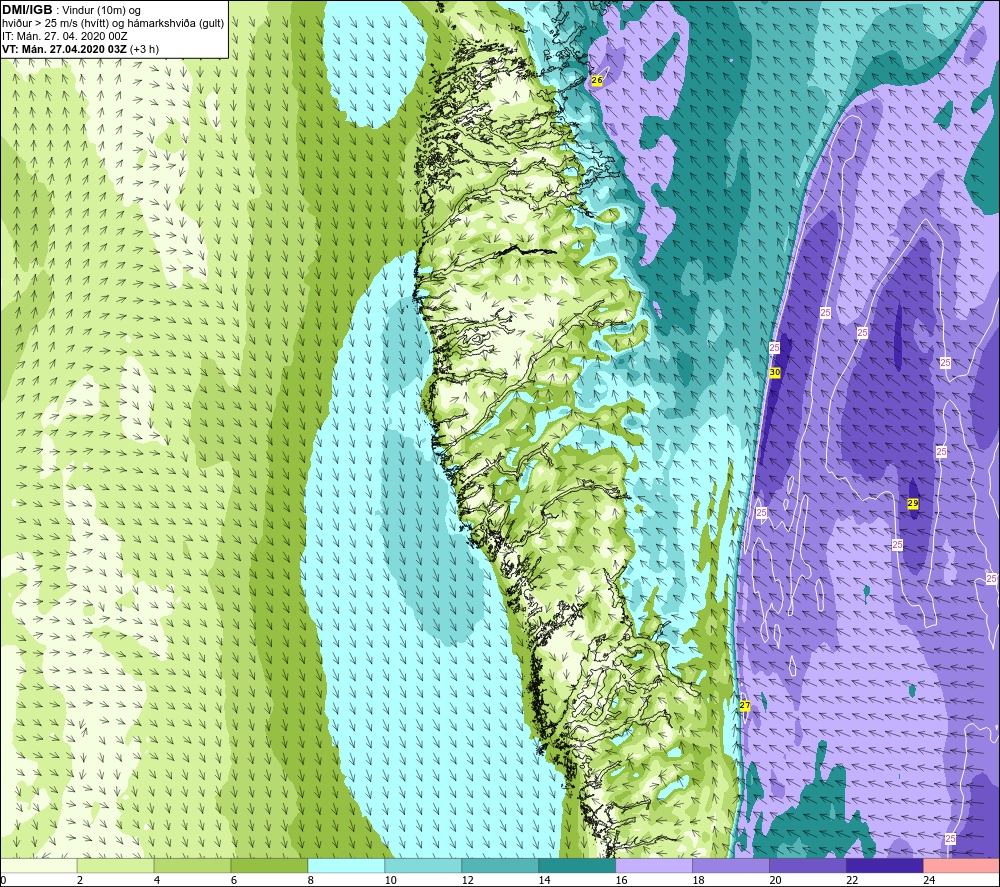The width and height of the screenshot is (1000, 887).
Task: Click the yellow "26" gust maximum label
Action: click(597, 80)
